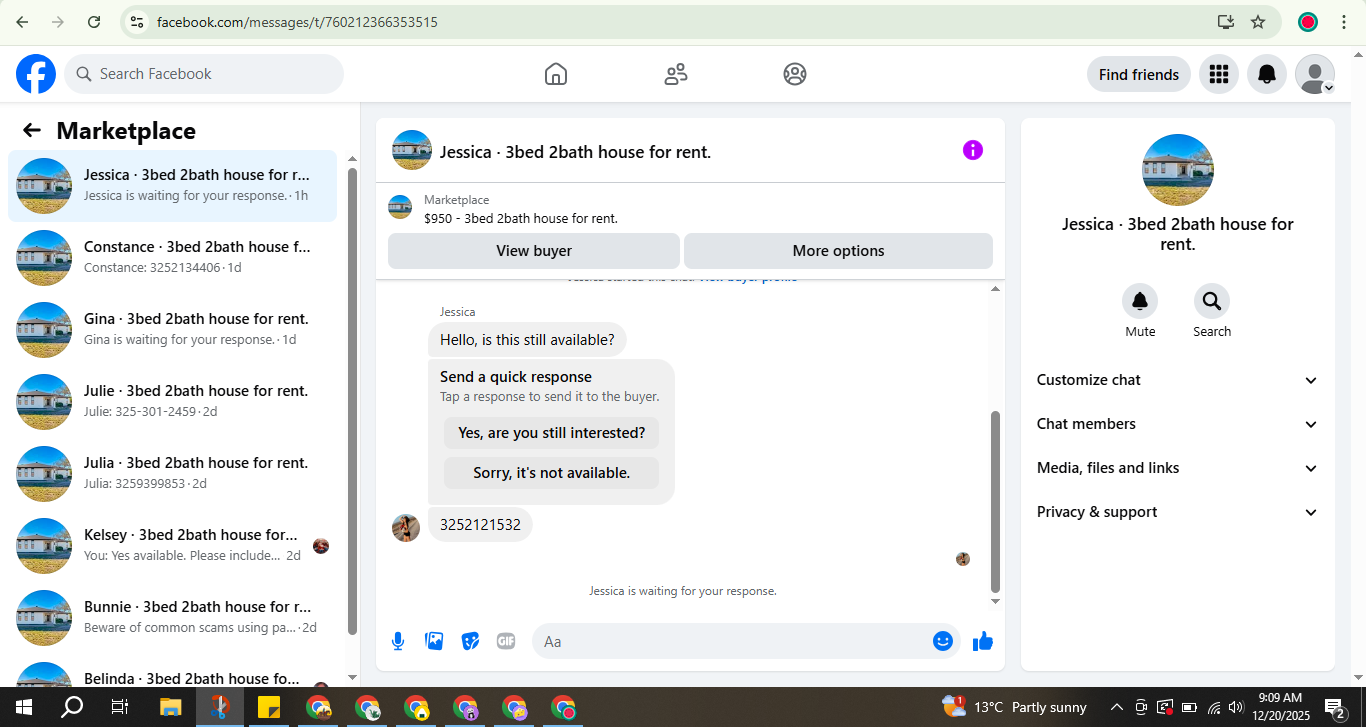Click the install app icon in address bar
This screenshot has height=727, width=1366.
[x=1225, y=22]
